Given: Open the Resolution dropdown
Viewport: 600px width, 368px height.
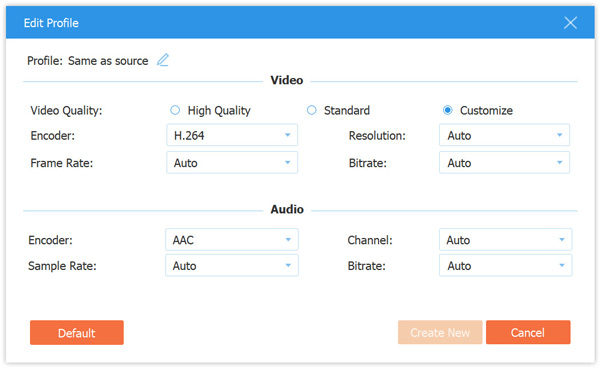Looking at the screenshot, I should click(x=504, y=135).
